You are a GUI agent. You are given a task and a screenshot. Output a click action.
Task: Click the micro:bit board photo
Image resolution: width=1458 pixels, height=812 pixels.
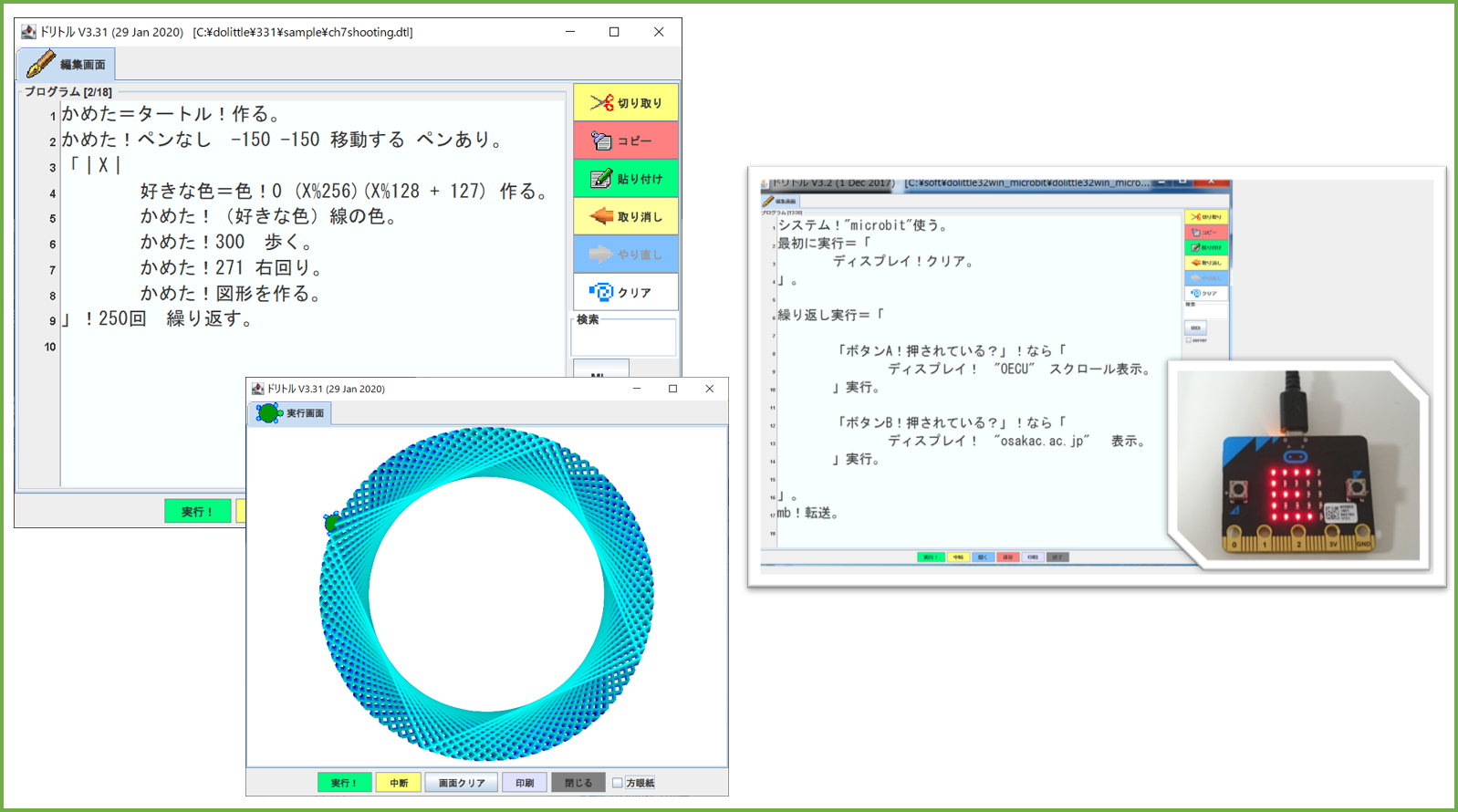(1297, 467)
